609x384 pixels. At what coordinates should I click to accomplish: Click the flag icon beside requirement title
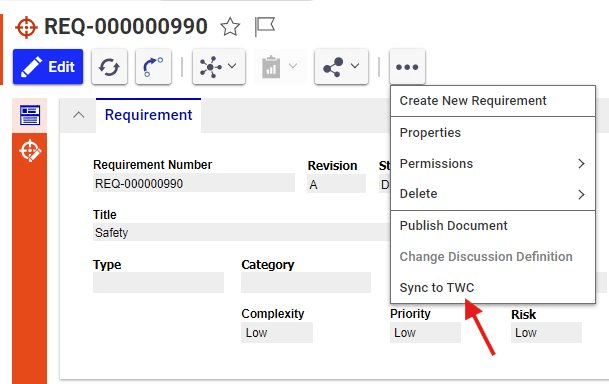pyautogui.click(x=264, y=27)
